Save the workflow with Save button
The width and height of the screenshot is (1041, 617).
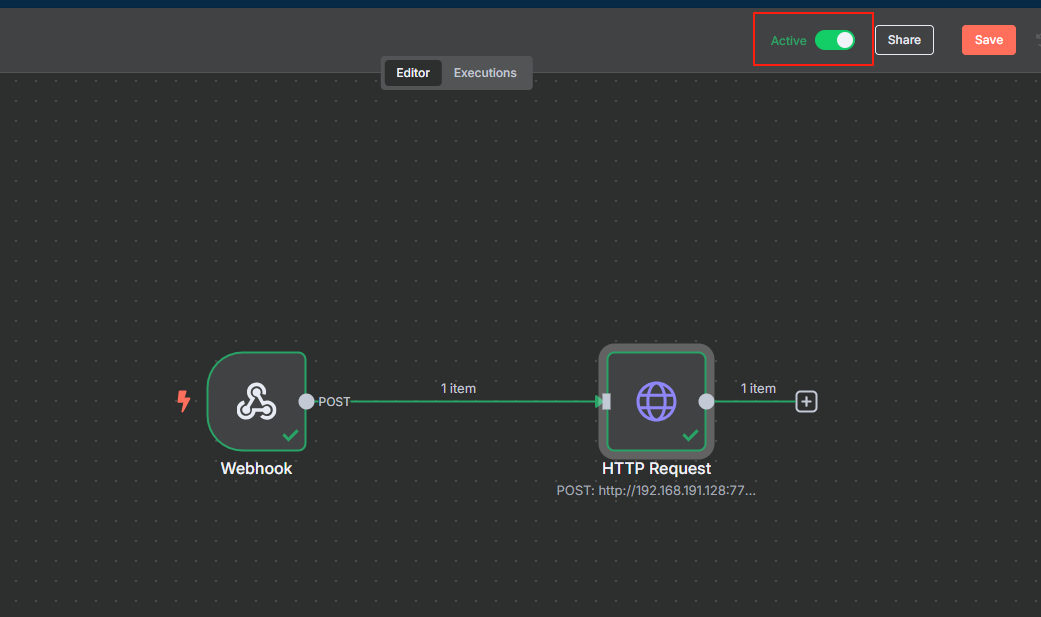989,40
